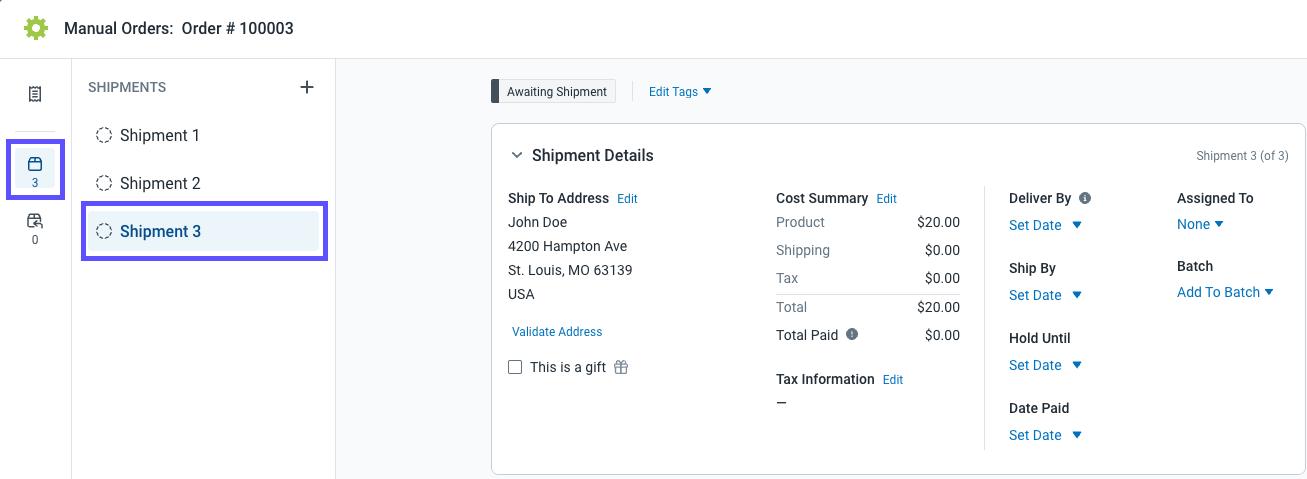The height and width of the screenshot is (479, 1307).
Task: Select Shipment 2 in the list
Action: coord(160,183)
